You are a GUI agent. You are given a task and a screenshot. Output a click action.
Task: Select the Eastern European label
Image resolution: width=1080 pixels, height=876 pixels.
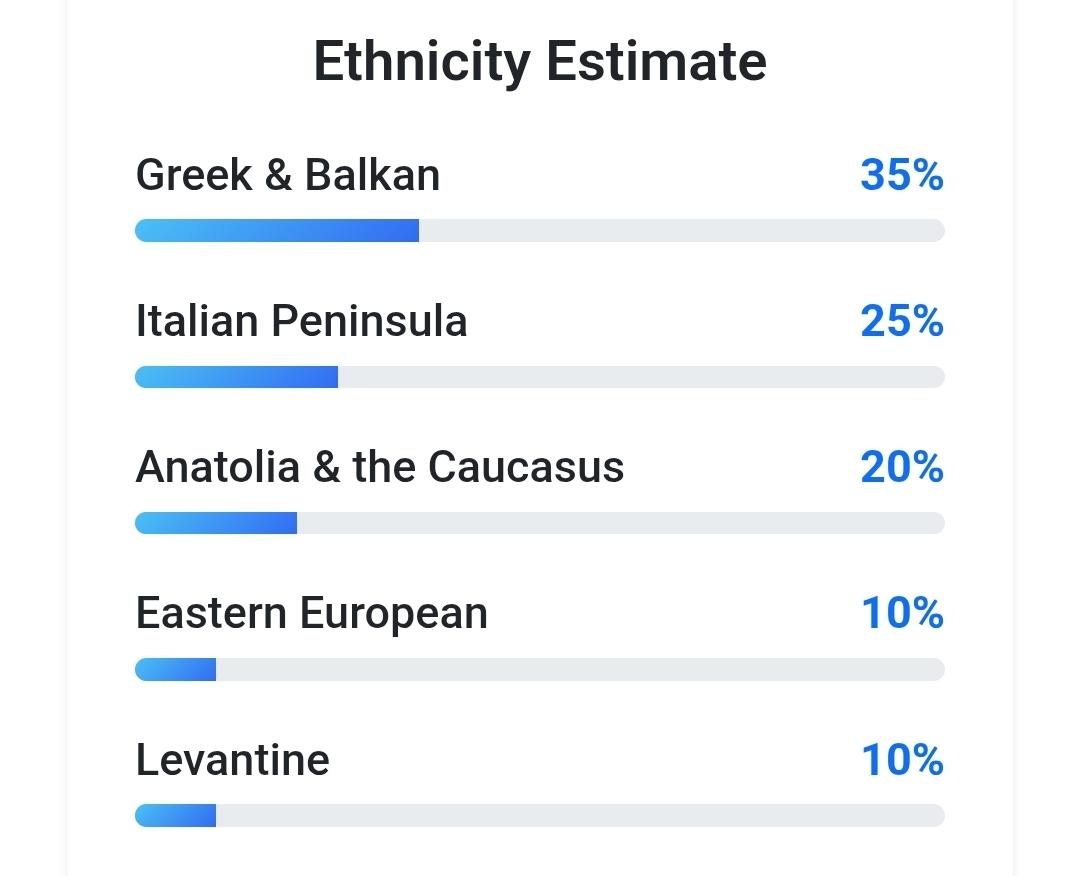pos(311,613)
